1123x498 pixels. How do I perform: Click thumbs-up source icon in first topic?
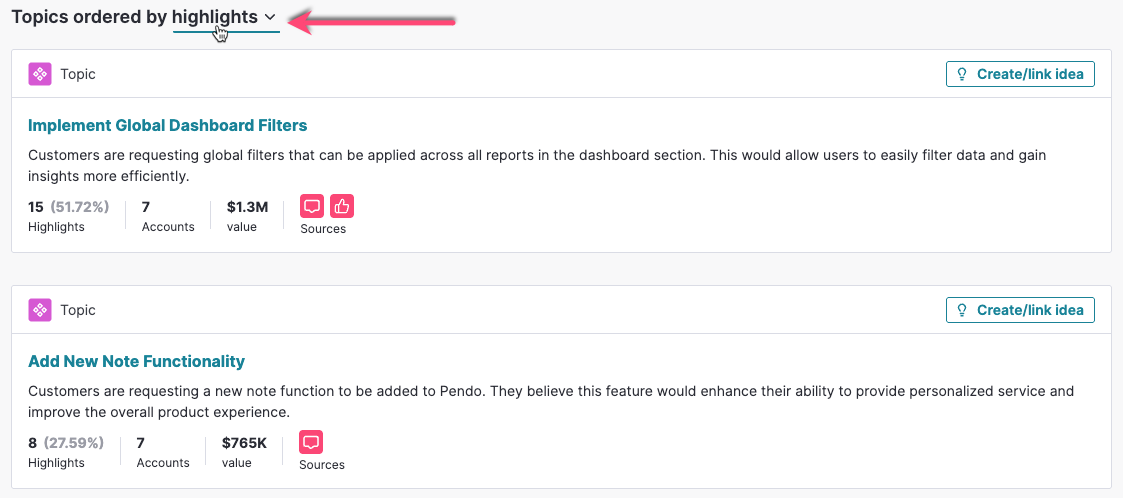tap(342, 206)
